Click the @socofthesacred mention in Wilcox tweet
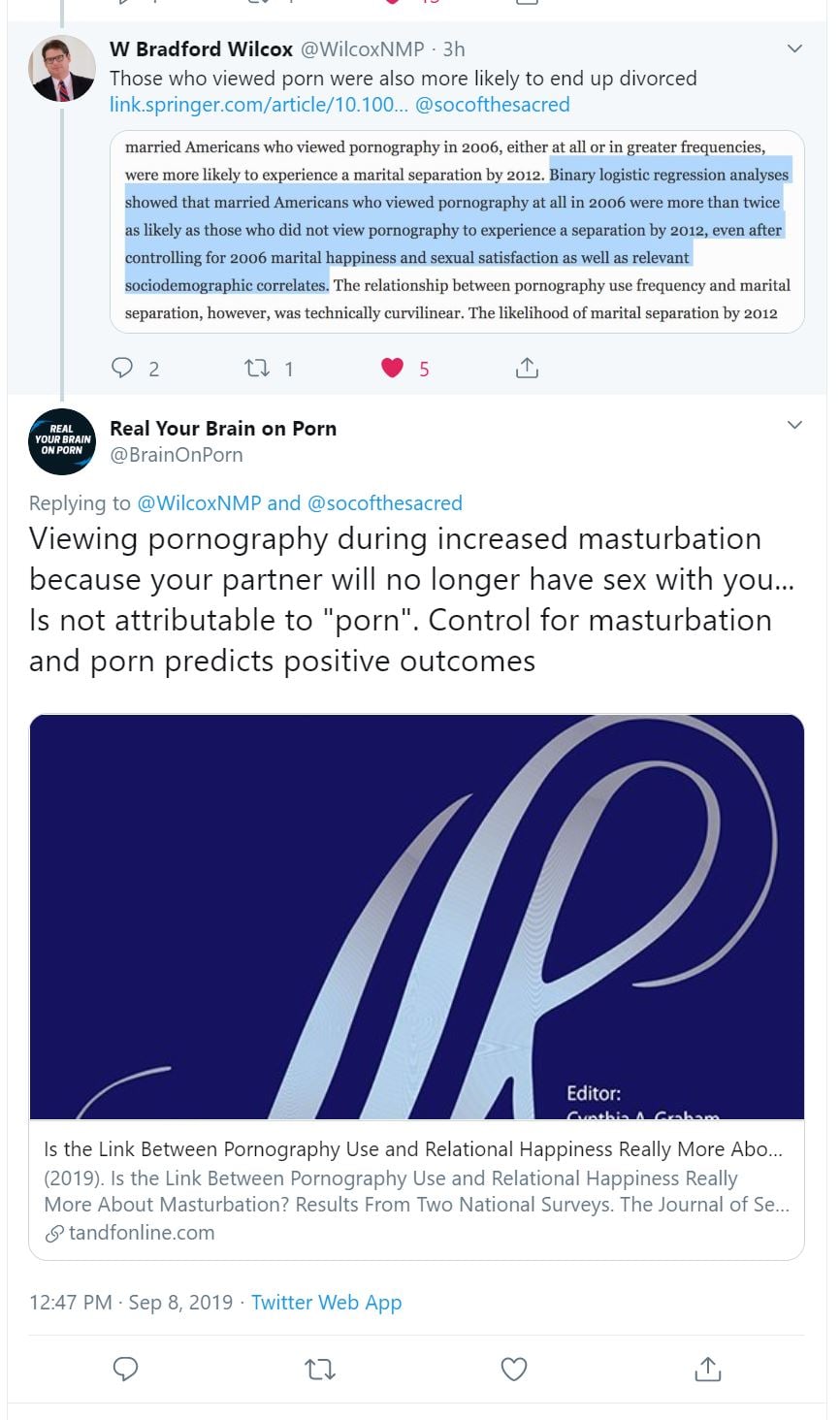 click(492, 105)
